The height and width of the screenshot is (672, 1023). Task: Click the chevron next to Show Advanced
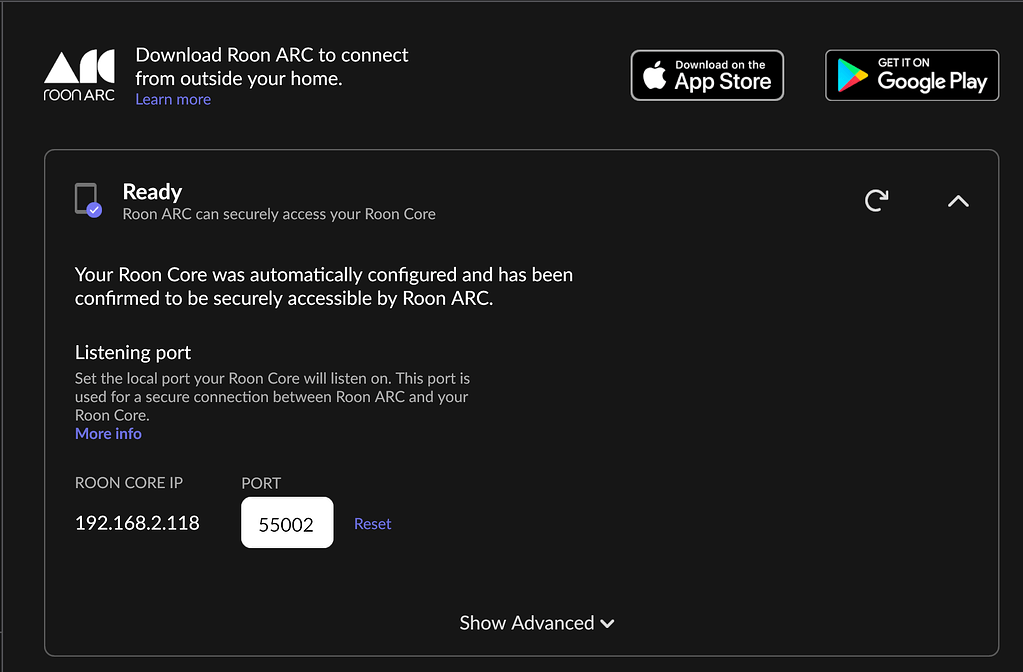[608, 623]
